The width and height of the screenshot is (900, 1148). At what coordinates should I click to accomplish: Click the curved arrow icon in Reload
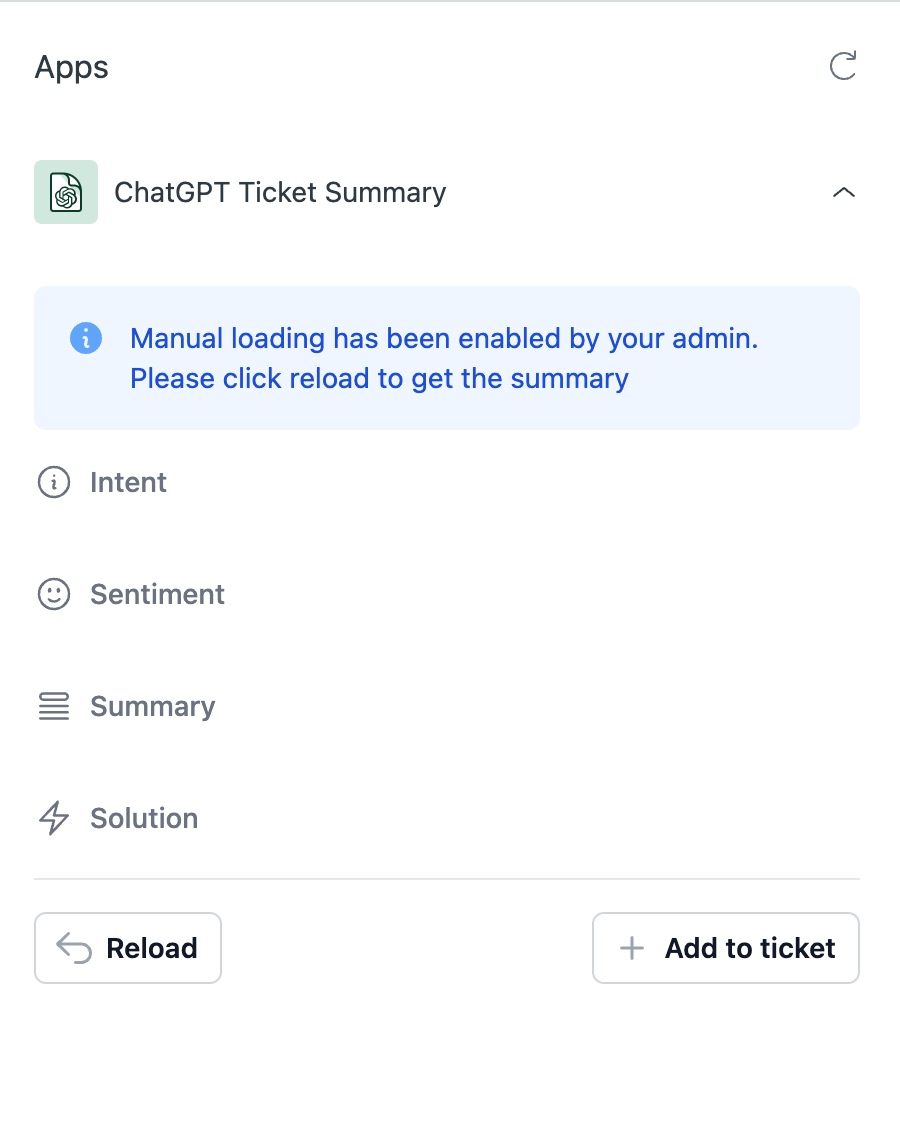pyautogui.click(x=74, y=948)
